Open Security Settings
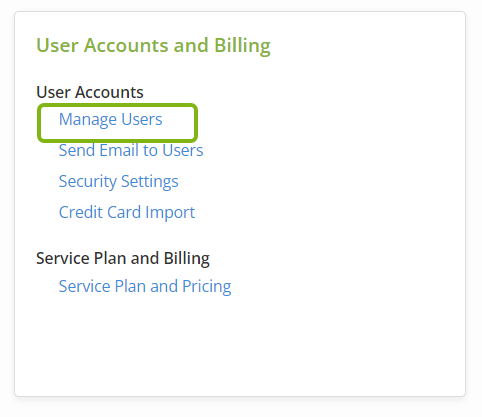 pos(119,182)
